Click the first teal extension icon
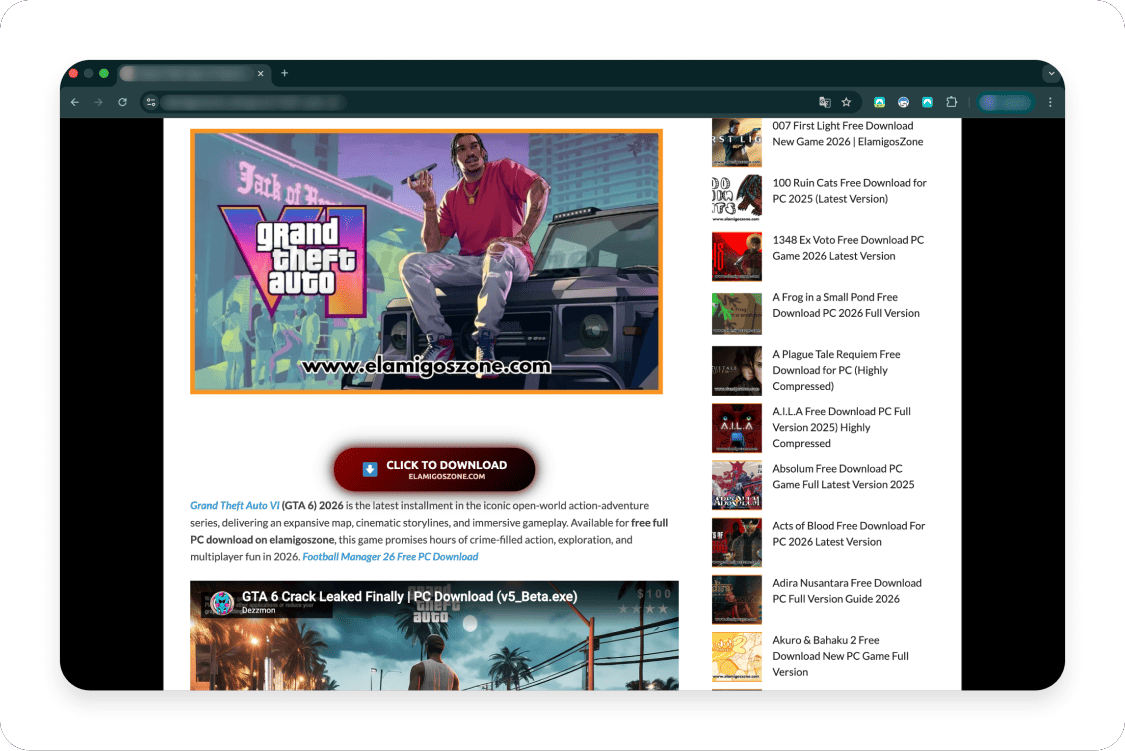 [879, 103]
